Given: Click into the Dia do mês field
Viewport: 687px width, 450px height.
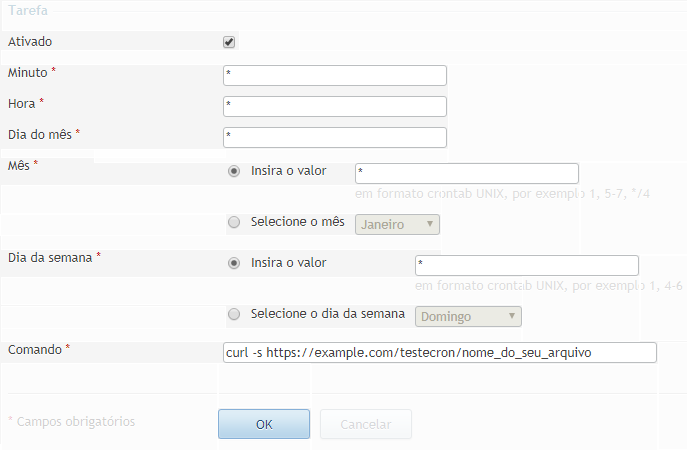Looking at the screenshot, I should [335, 138].
